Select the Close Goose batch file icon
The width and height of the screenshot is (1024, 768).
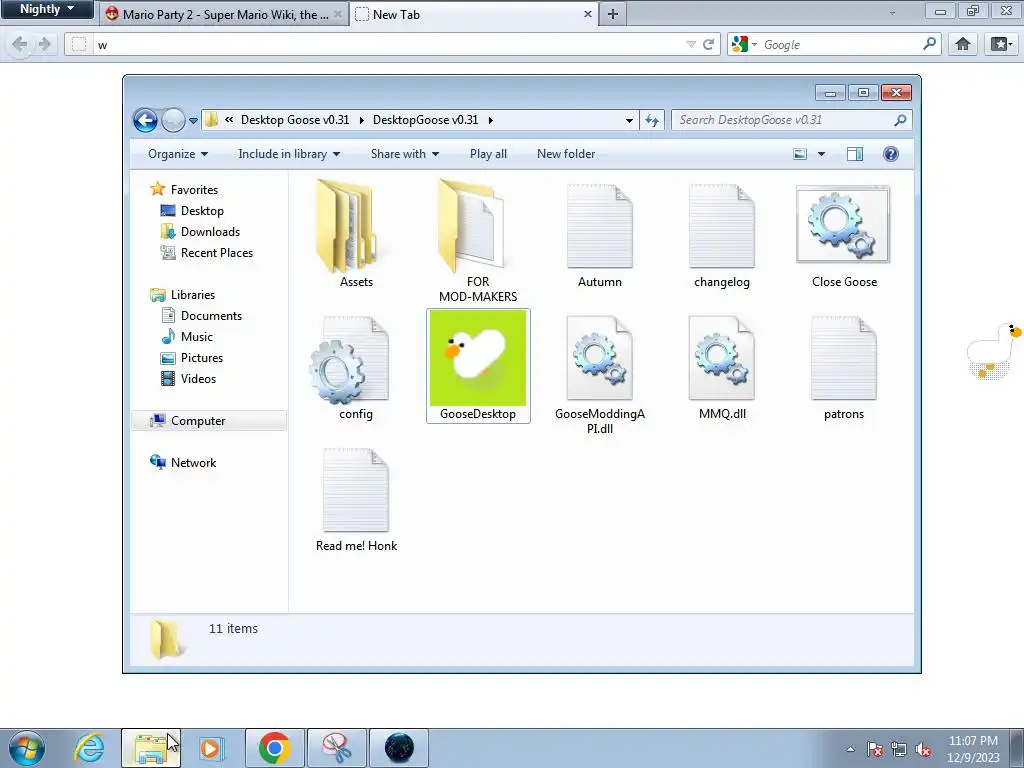[x=843, y=225]
